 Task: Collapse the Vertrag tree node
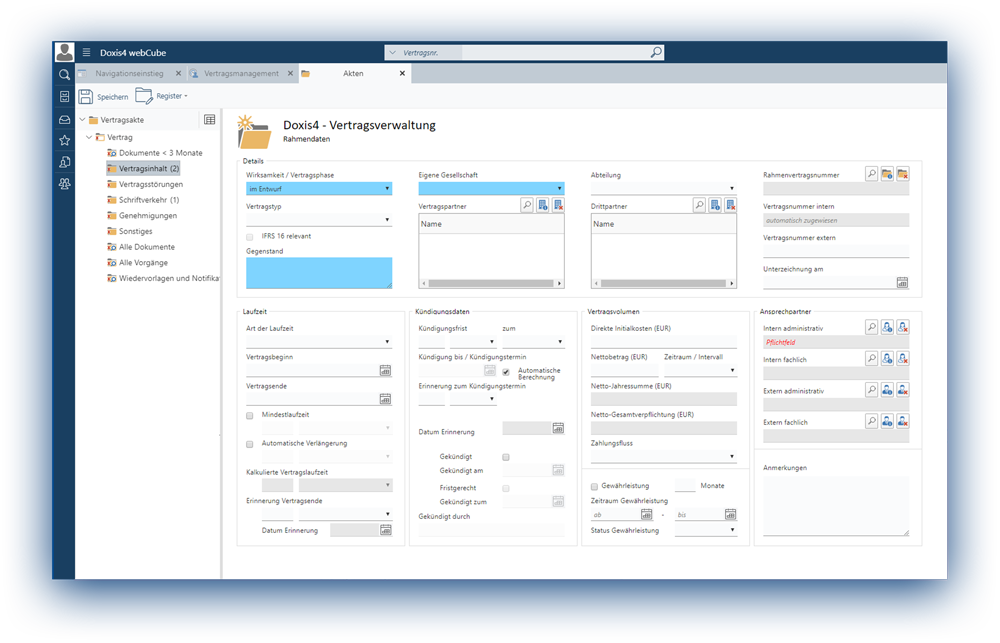(x=89, y=137)
